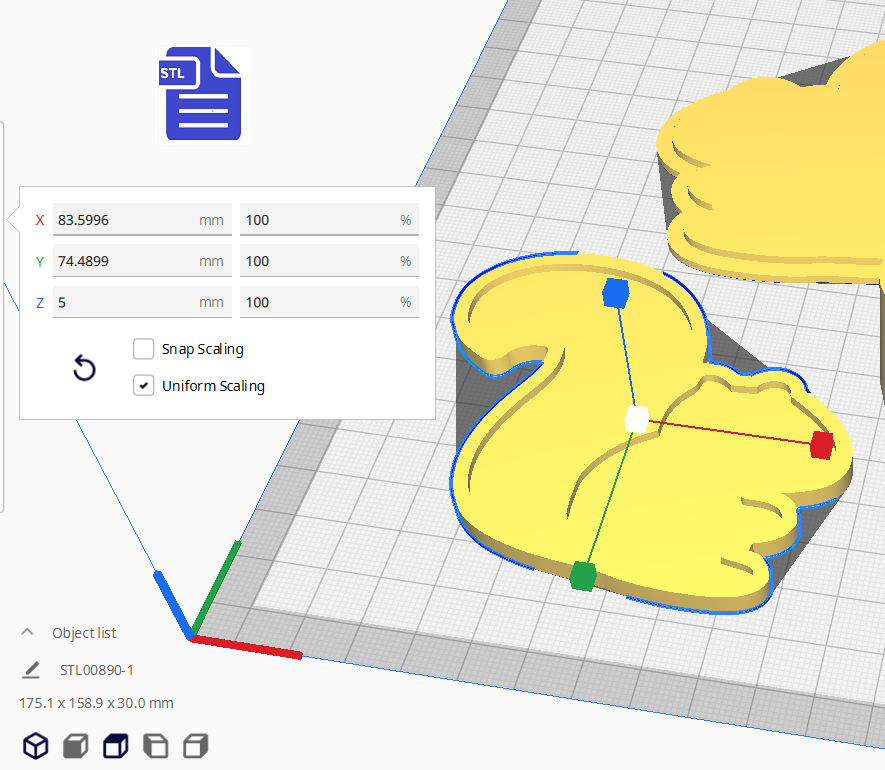Click the Z dimension field showing 5
885x770 pixels.
(140, 302)
